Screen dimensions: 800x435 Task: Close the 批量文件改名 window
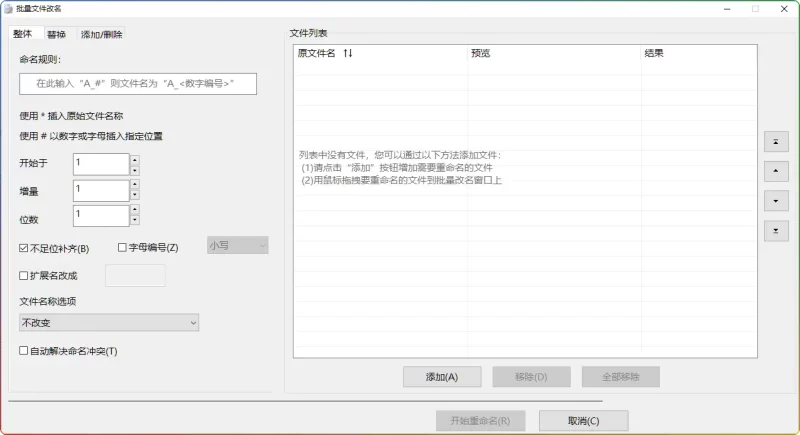click(x=784, y=9)
